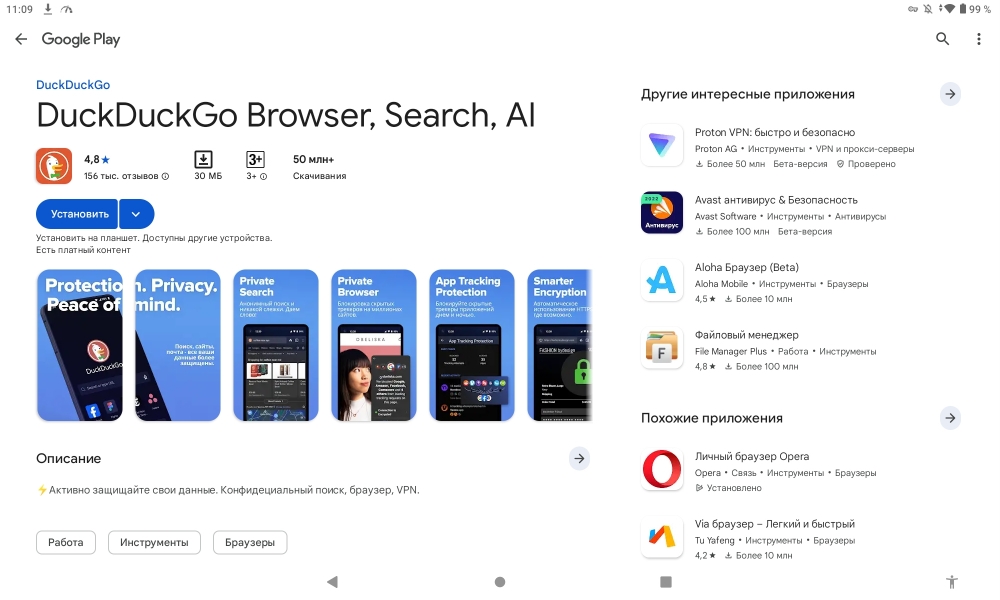Select the Браузеры category chip
Viewport: 1000px width, 600px height.
click(250, 543)
